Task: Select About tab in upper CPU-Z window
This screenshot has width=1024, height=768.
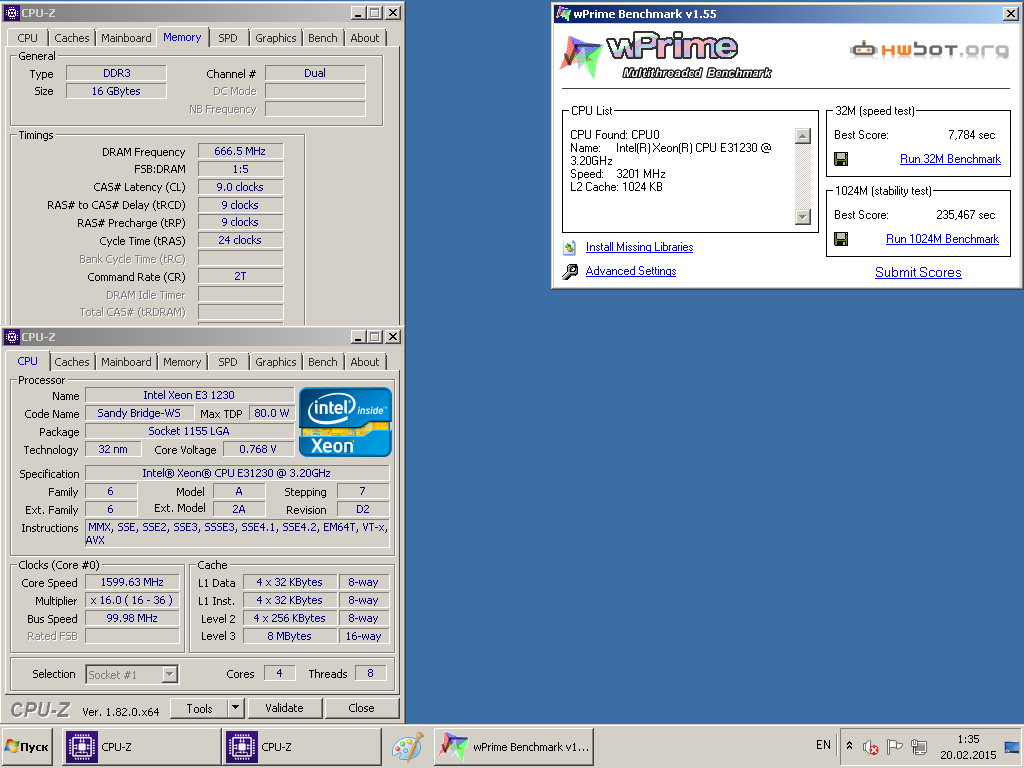Action: click(364, 38)
